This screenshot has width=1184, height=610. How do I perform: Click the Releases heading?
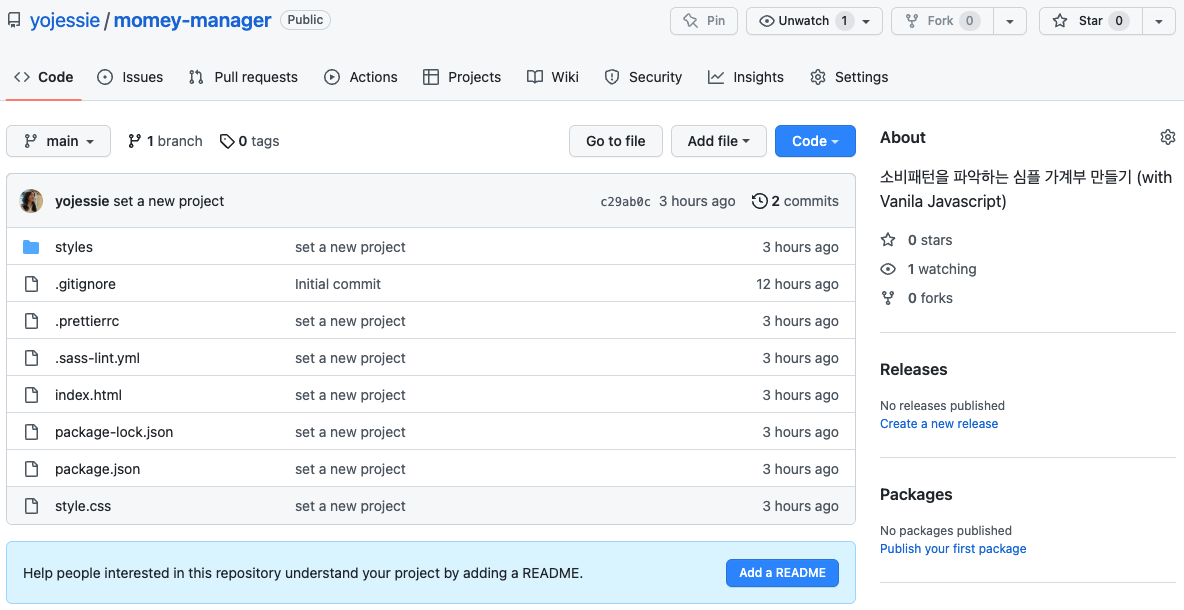914,369
